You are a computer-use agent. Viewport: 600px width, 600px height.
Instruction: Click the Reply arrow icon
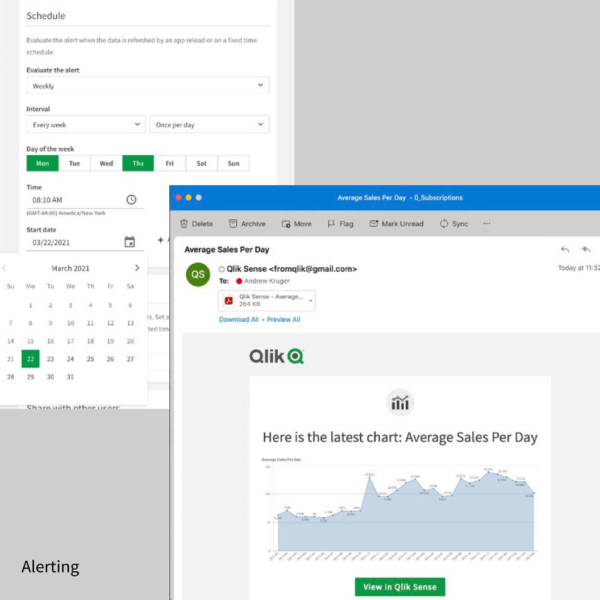(x=565, y=249)
